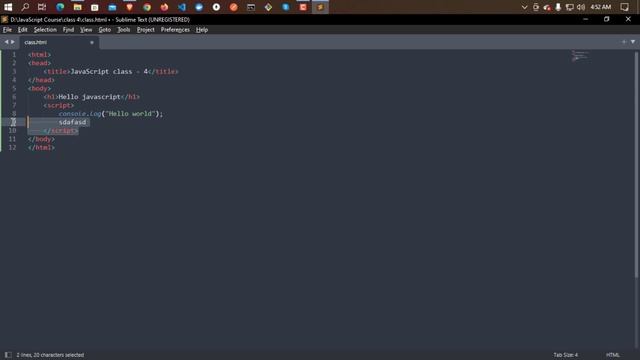Open File Explorer from taskbar
This screenshot has width=640, height=360.
click(77, 7)
